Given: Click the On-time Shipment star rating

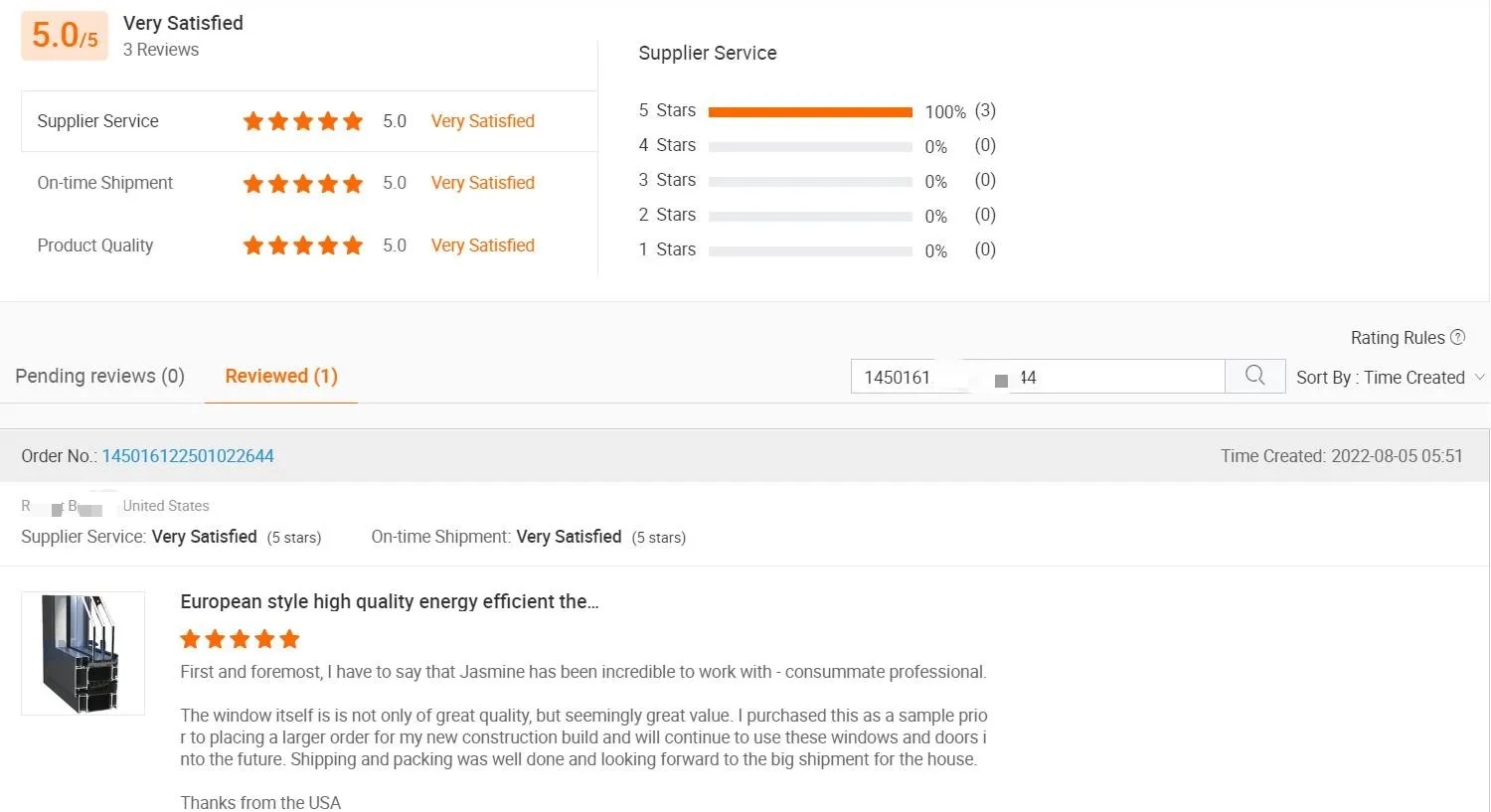Looking at the screenshot, I should (303, 183).
